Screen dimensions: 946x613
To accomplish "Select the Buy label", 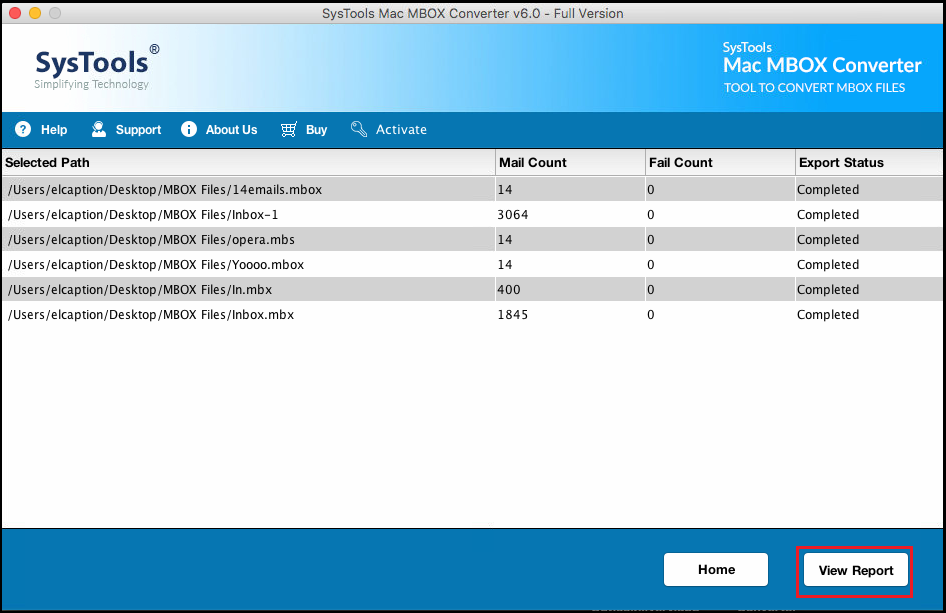I will 316,130.
